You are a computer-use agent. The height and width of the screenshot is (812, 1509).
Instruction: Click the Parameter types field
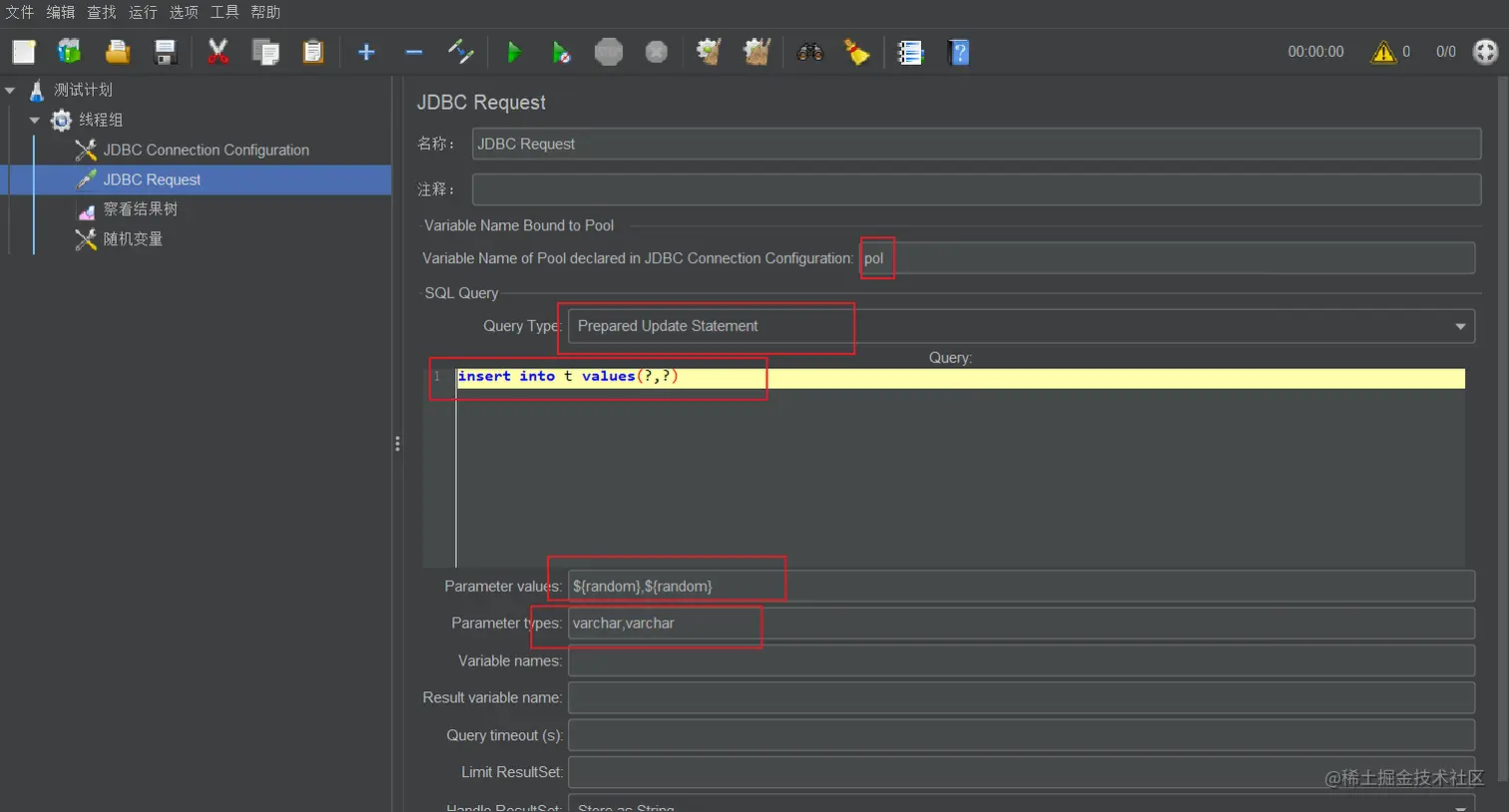(1021, 623)
